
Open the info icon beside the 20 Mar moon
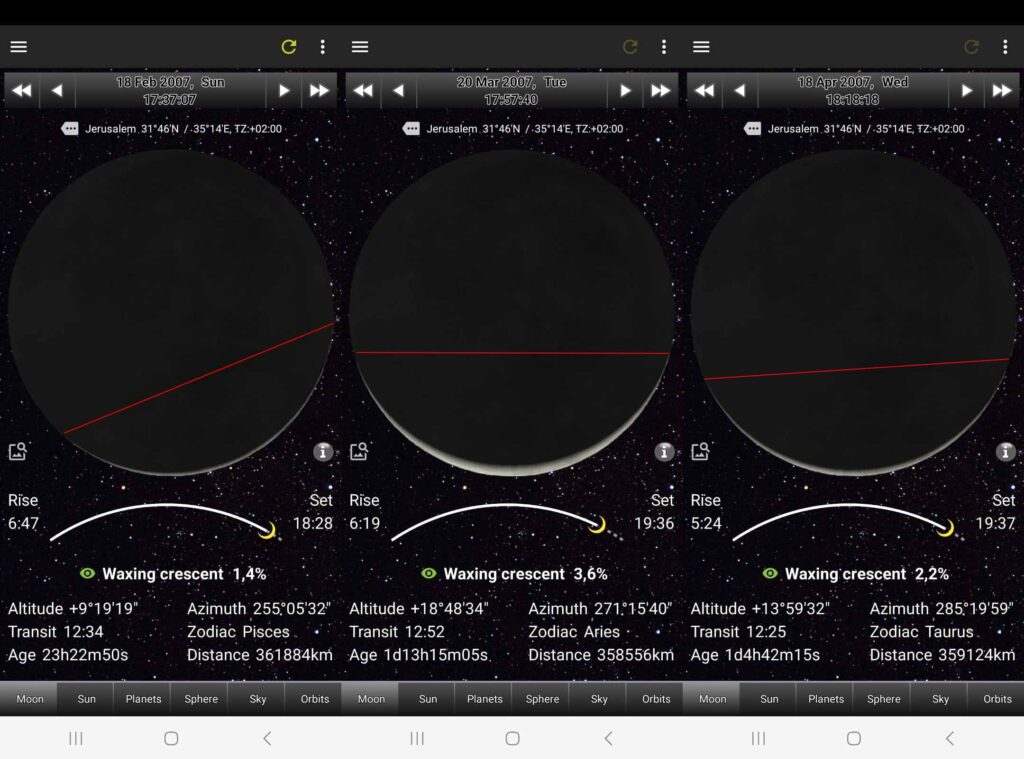pyautogui.click(x=664, y=452)
